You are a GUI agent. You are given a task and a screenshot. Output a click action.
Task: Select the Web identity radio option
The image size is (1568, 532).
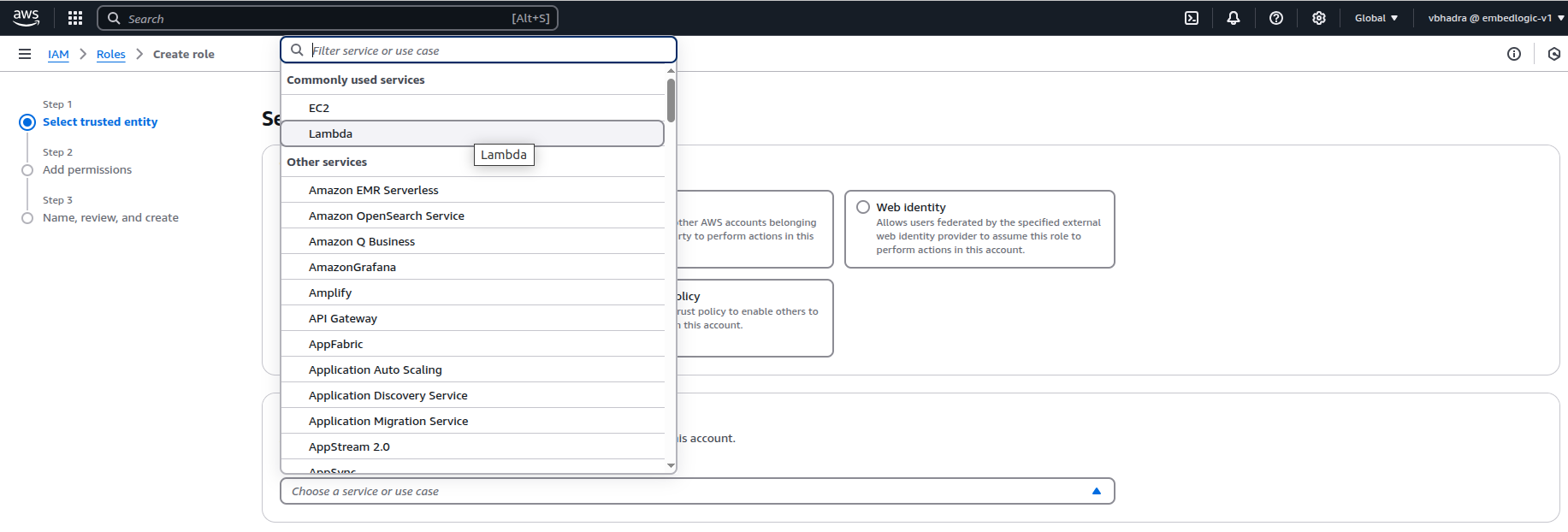coord(863,207)
